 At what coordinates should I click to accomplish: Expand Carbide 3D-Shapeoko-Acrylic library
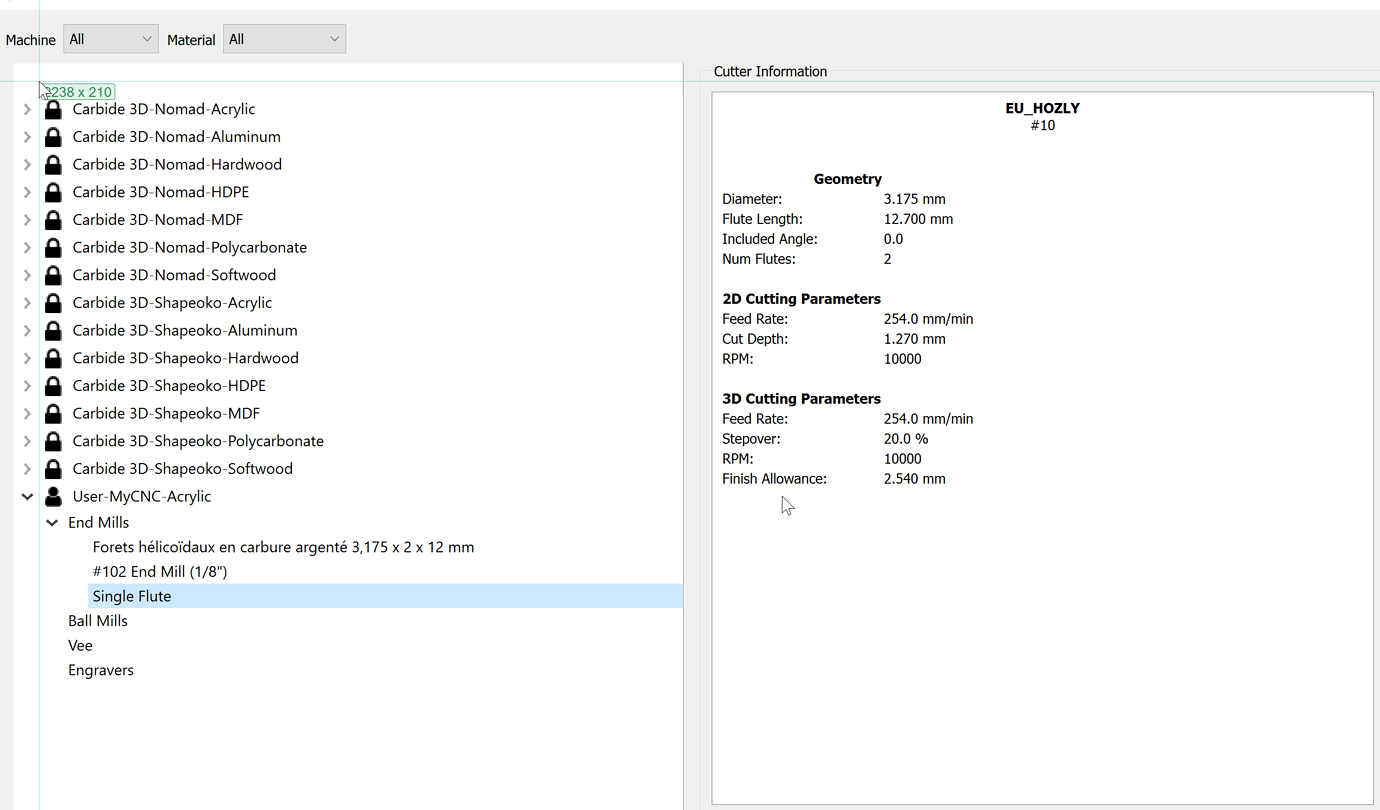coord(27,303)
